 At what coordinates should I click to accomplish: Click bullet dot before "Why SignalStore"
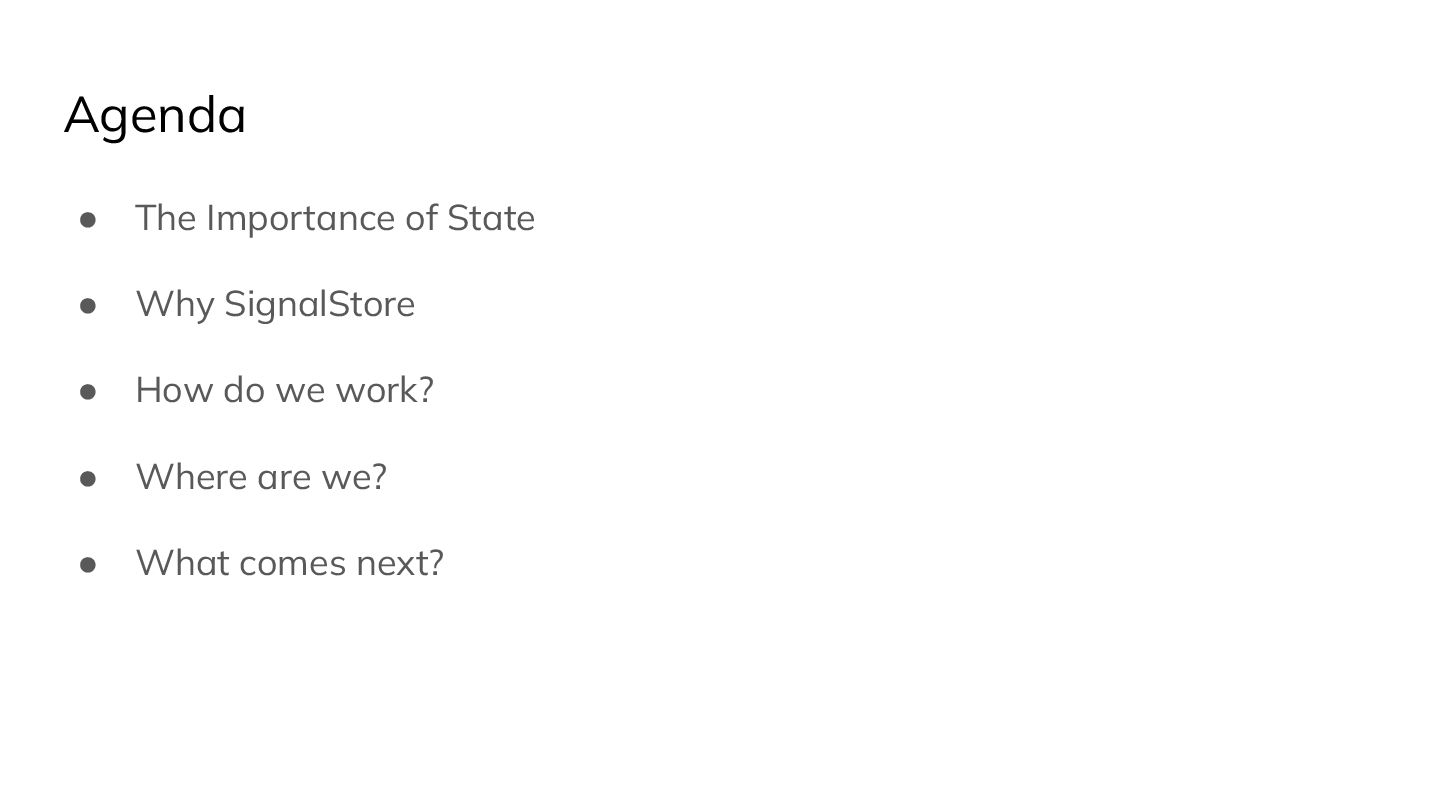point(88,305)
